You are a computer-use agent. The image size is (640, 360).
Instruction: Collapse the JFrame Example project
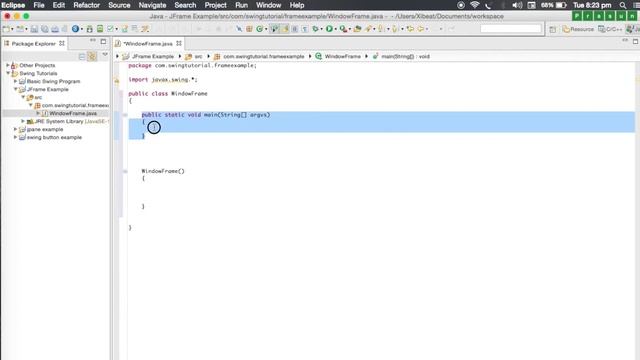[x=16, y=89]
